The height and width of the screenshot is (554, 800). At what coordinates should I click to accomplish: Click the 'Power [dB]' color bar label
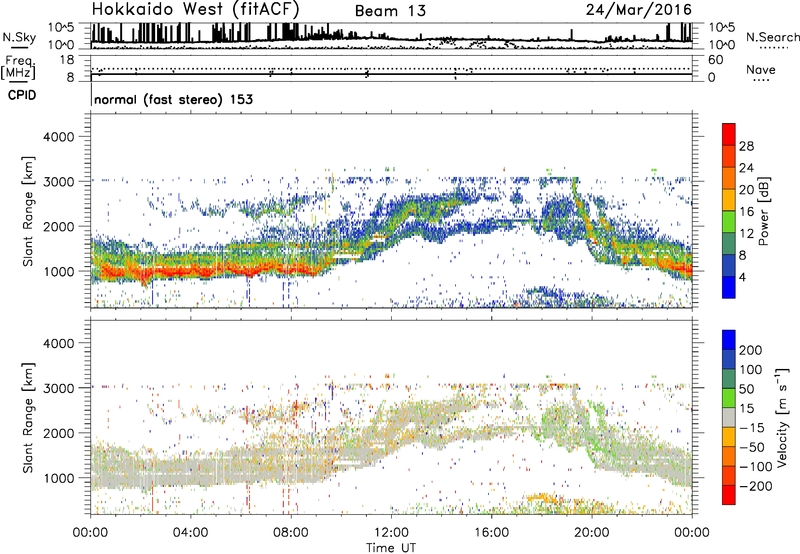(763, 211)
